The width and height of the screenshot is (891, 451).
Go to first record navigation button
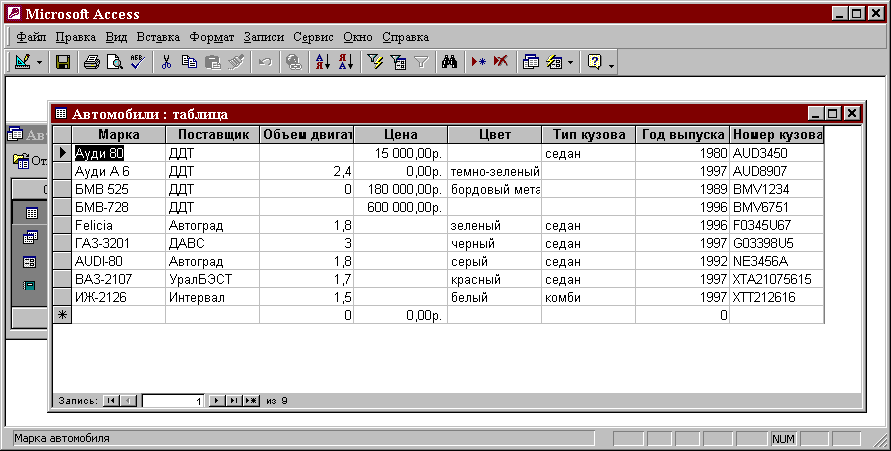(111, 400)
